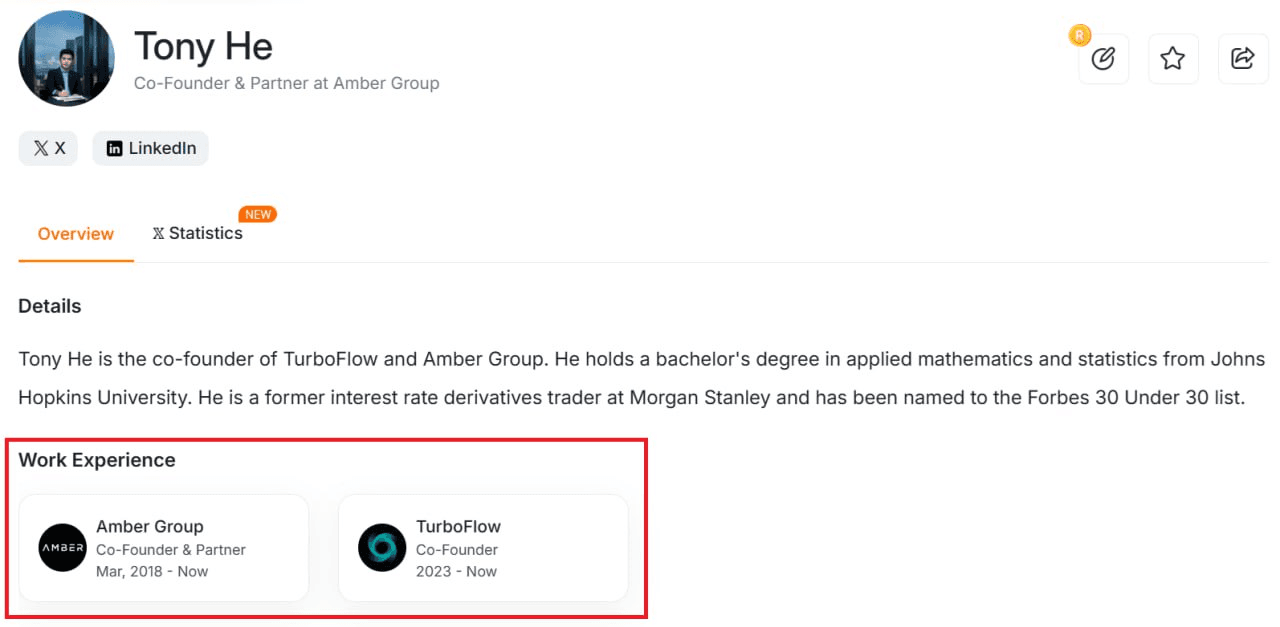This screenshot has width=1280, height=627.
Task: Switch to the X Statistics tab
Action: point(198,234)
